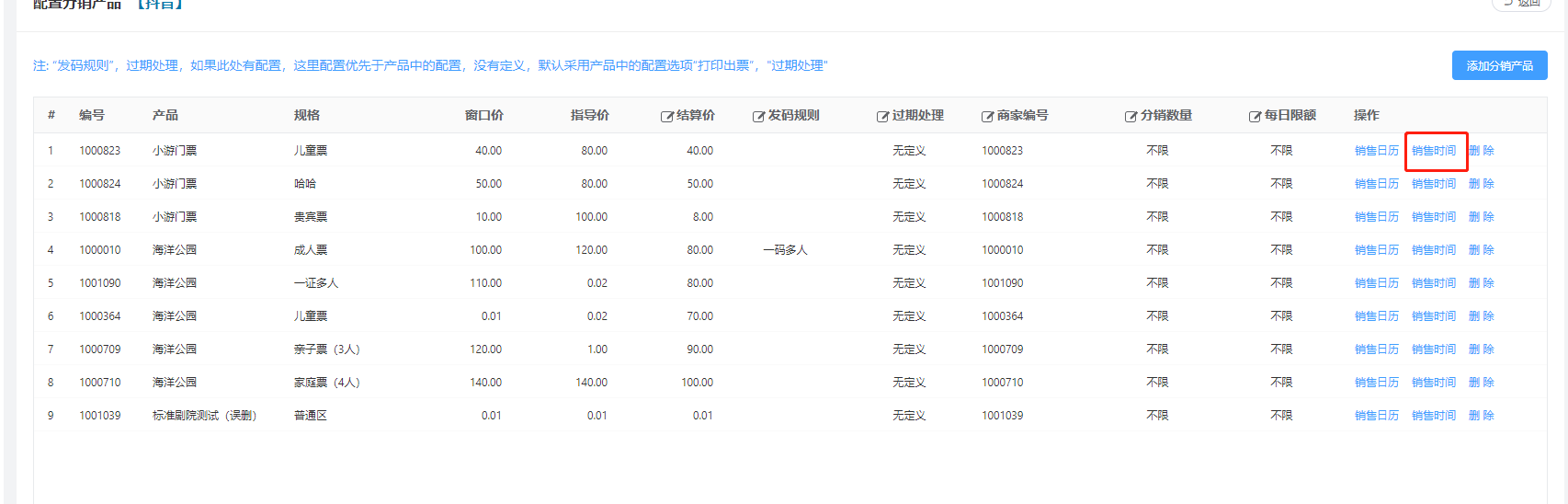Delete the 一证多人 product row
This screenshot has height=504, width=1568.
click(x=1481, y=283)
